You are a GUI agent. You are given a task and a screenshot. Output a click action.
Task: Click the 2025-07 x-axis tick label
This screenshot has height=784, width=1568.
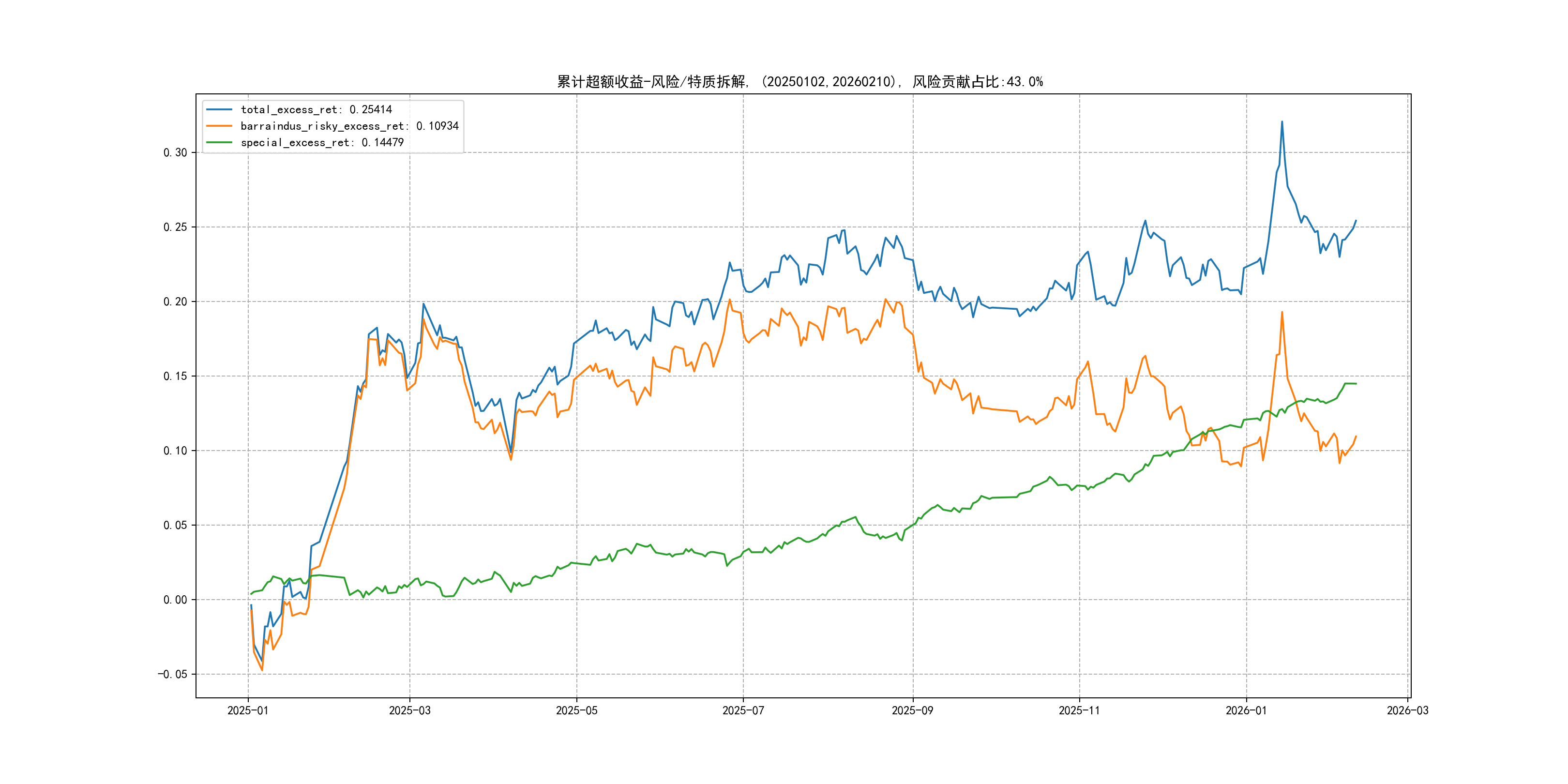click(x=742, y=710)
